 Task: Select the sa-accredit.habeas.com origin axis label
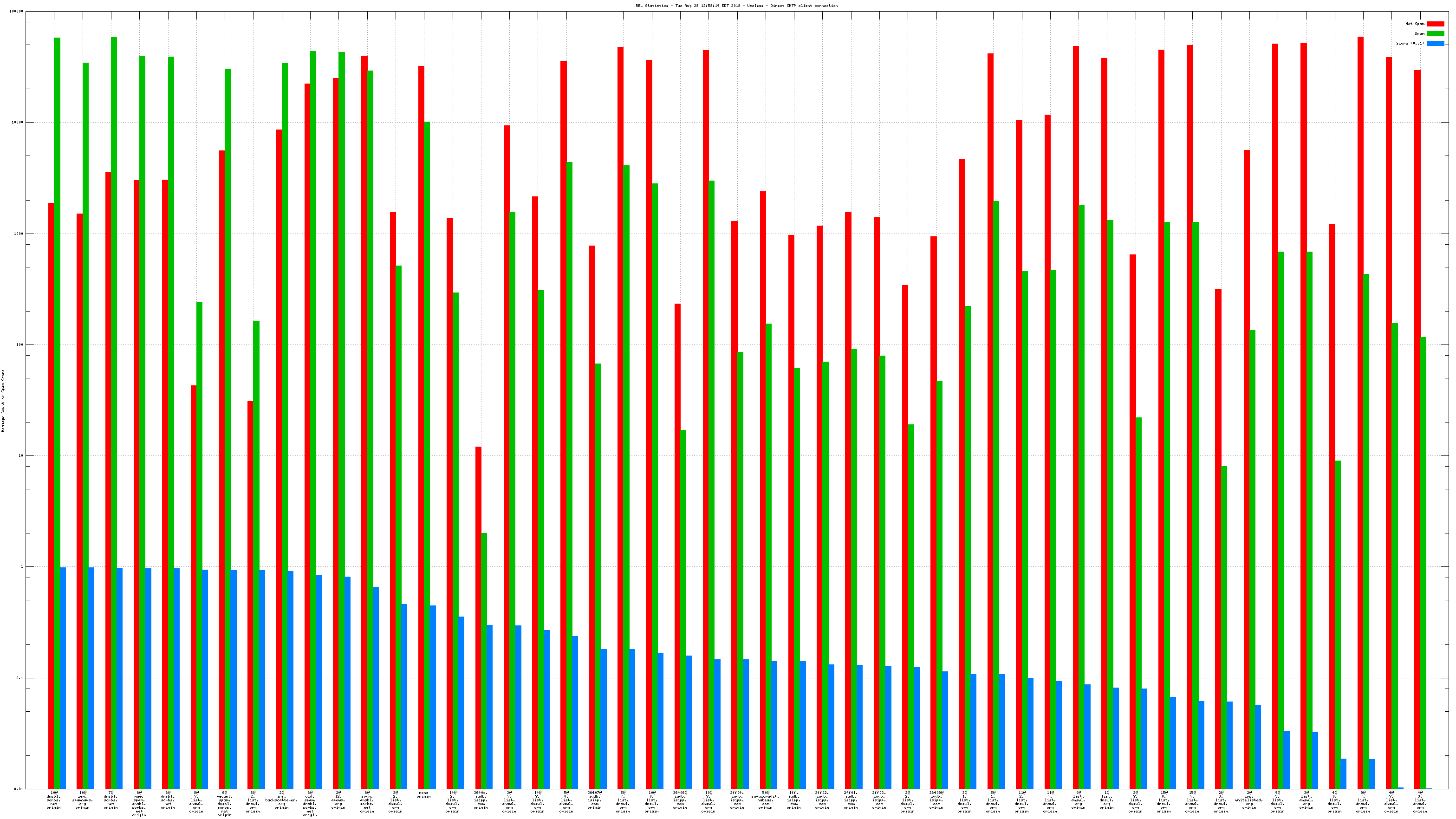(x=765, y=800)
